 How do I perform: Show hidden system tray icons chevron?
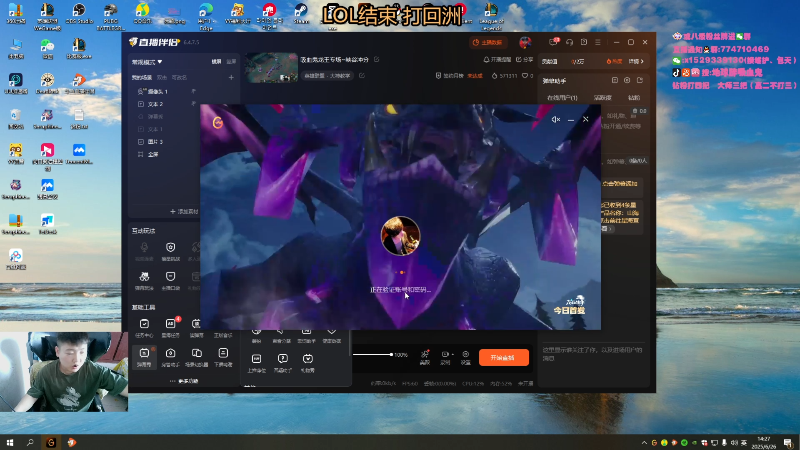pos(644,443)
